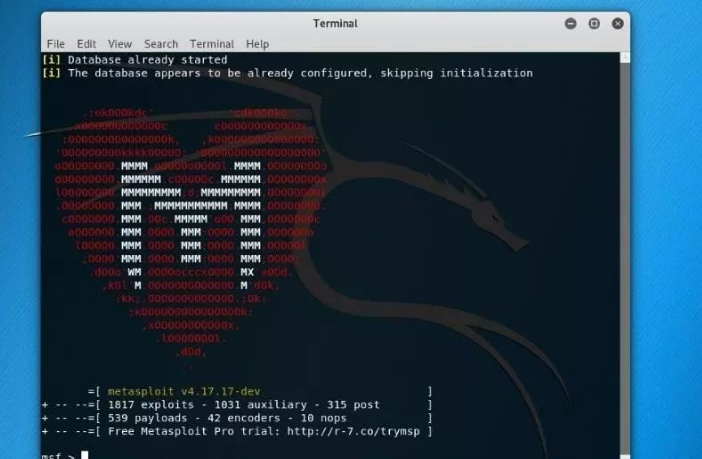This screenshot has height=459, width=702.
Task: Click the '10 nops' text
Action: (x=323, y=418)
